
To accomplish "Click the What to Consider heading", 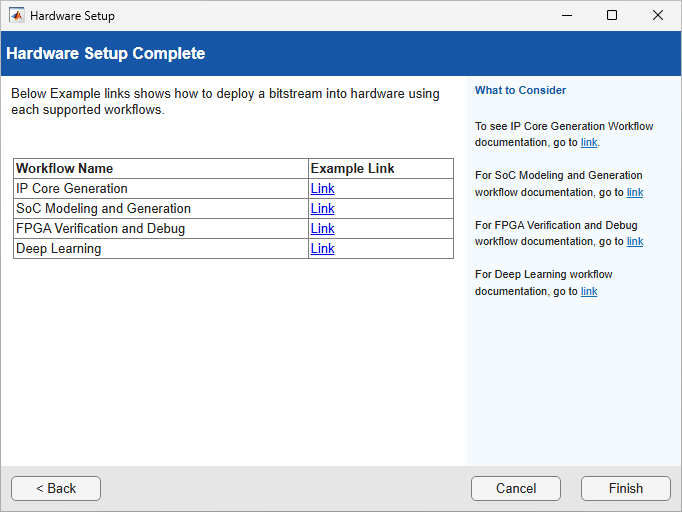I will (x=520, y=90).
